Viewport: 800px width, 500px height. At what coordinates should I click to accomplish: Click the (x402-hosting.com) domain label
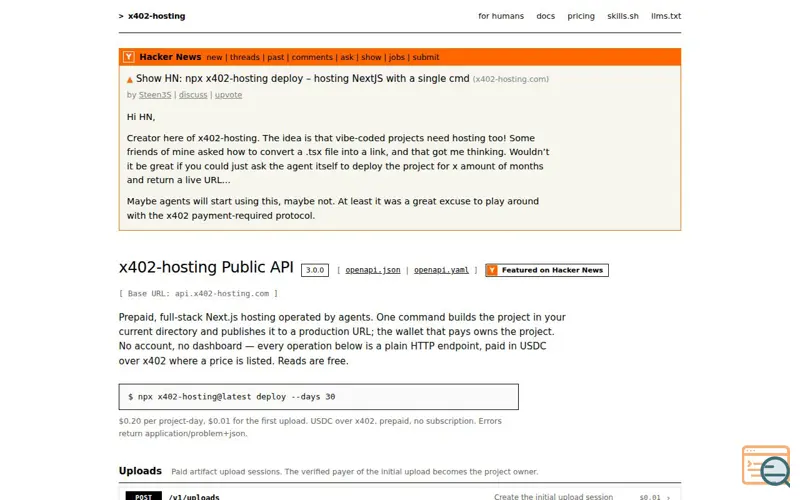(x=511, y=79)
